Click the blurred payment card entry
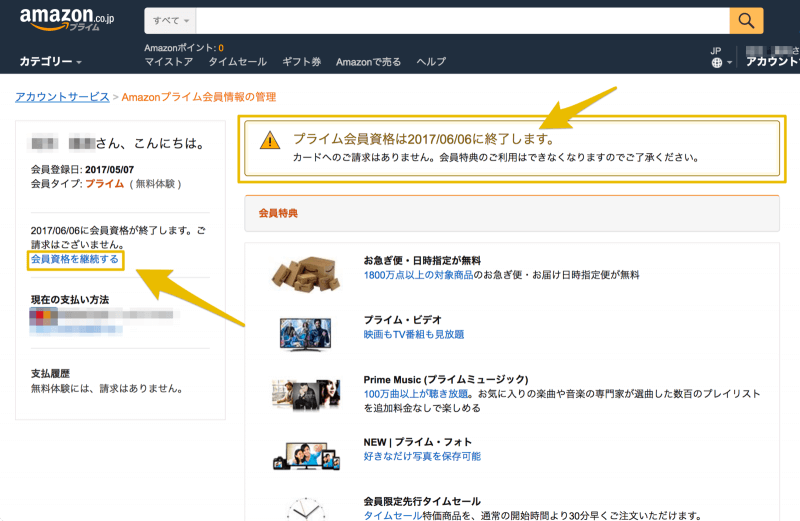This screenshot has width=800, height=521. click(103, 321)
